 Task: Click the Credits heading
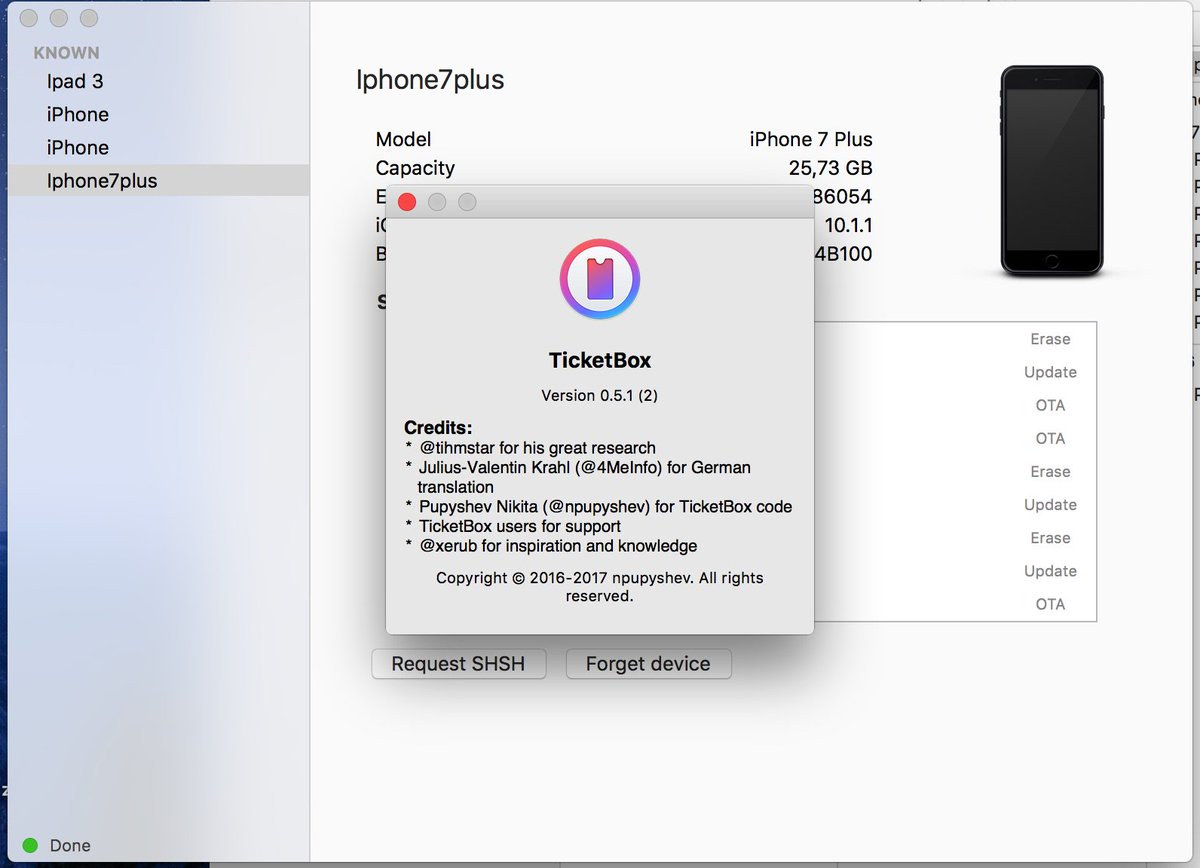click(438, 428)
